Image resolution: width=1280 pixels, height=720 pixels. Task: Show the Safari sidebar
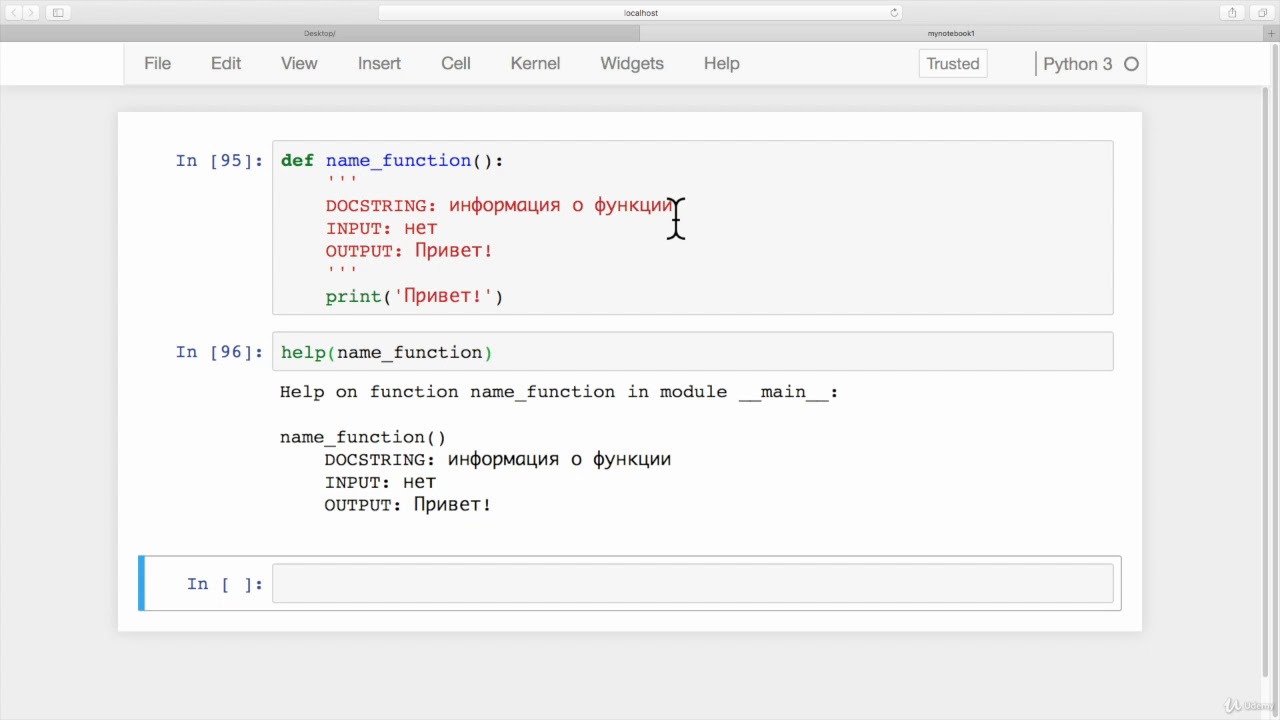click(x=58, y=12)
